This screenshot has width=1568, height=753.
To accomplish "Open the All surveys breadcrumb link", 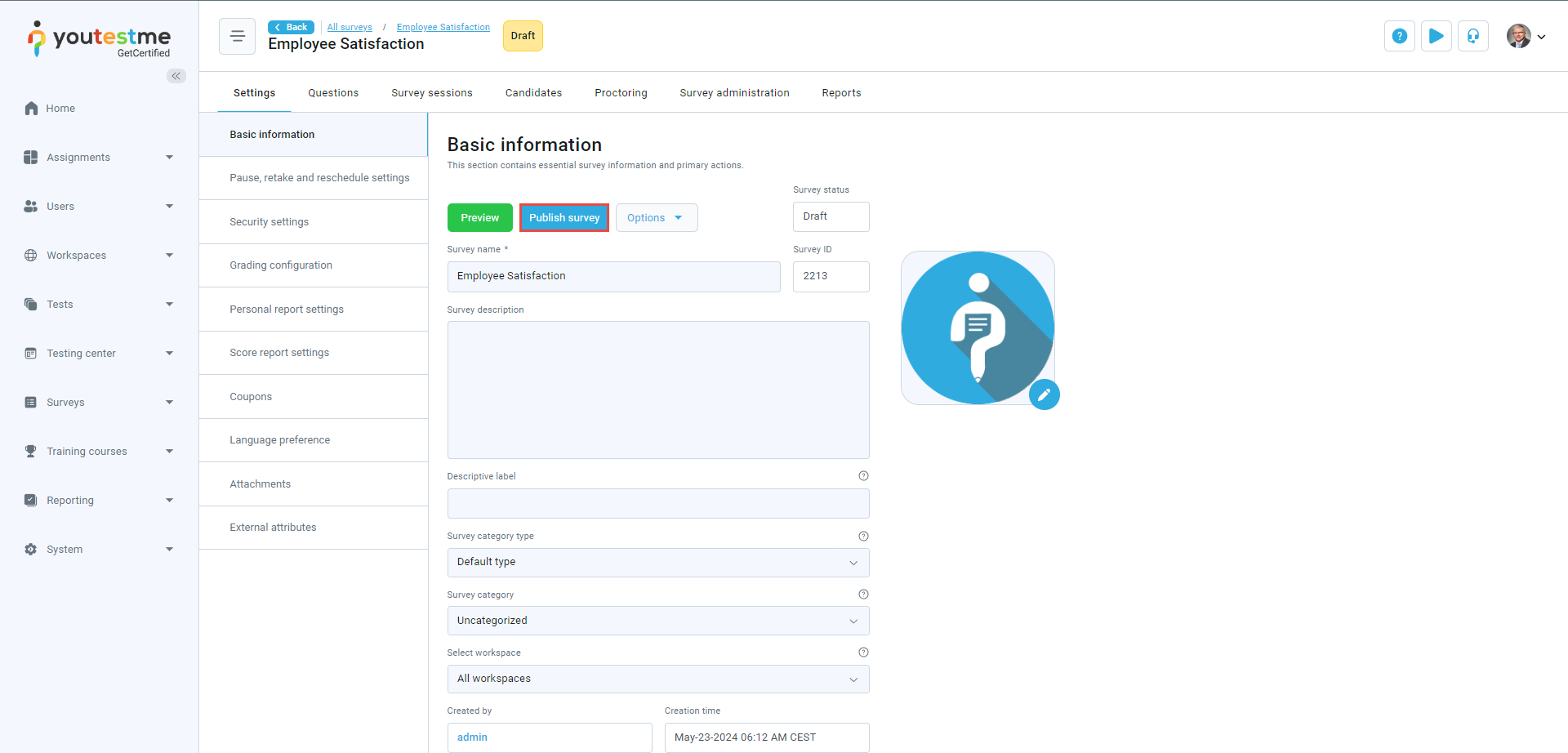I will click(x=350, y=28).
